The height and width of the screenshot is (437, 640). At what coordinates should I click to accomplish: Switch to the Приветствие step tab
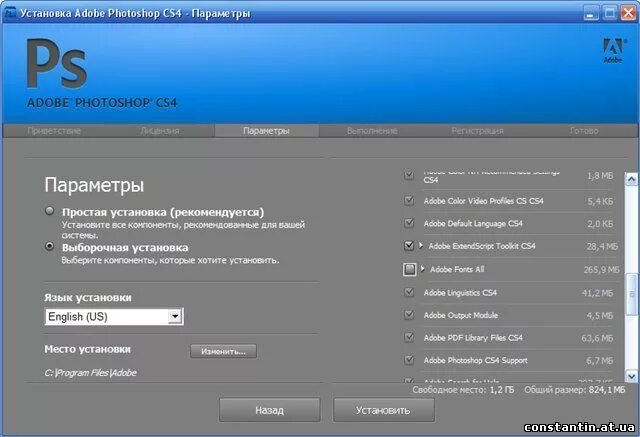[54, 131]
